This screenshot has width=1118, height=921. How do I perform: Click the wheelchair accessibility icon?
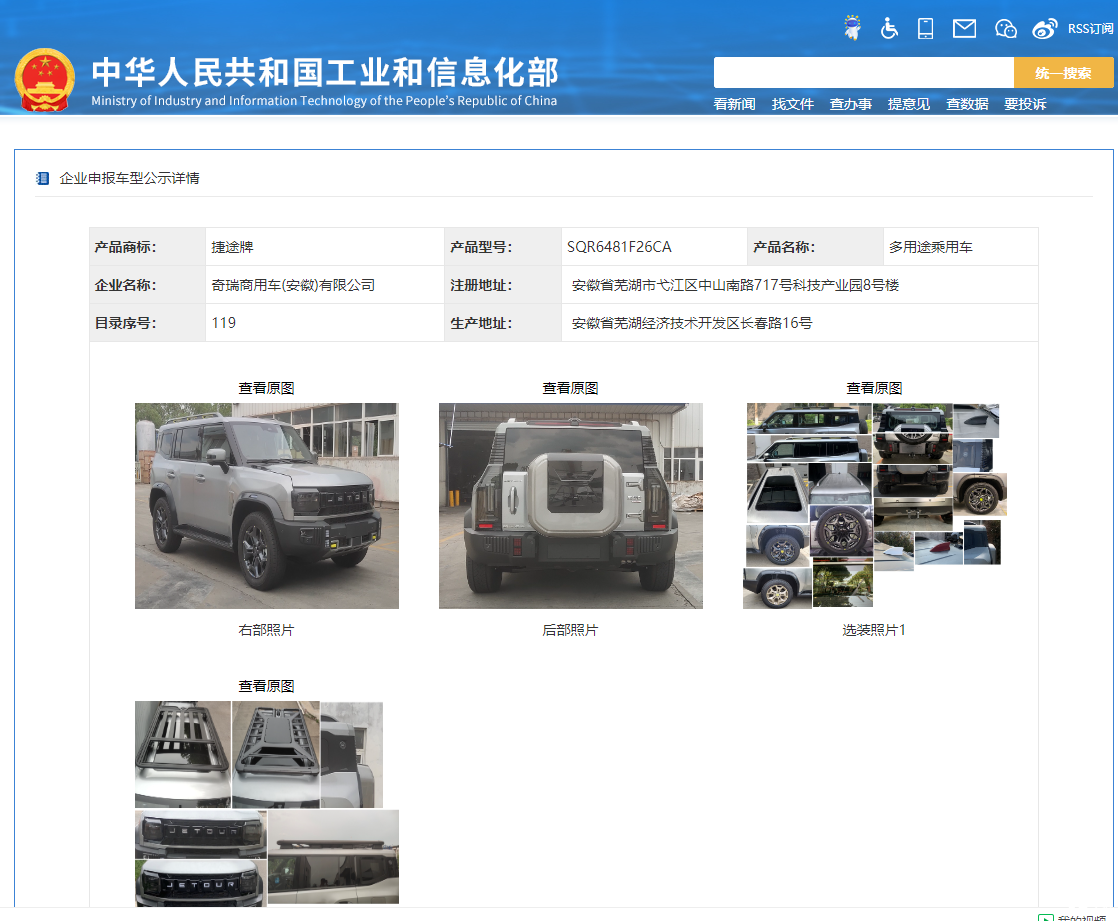point(889,28)
